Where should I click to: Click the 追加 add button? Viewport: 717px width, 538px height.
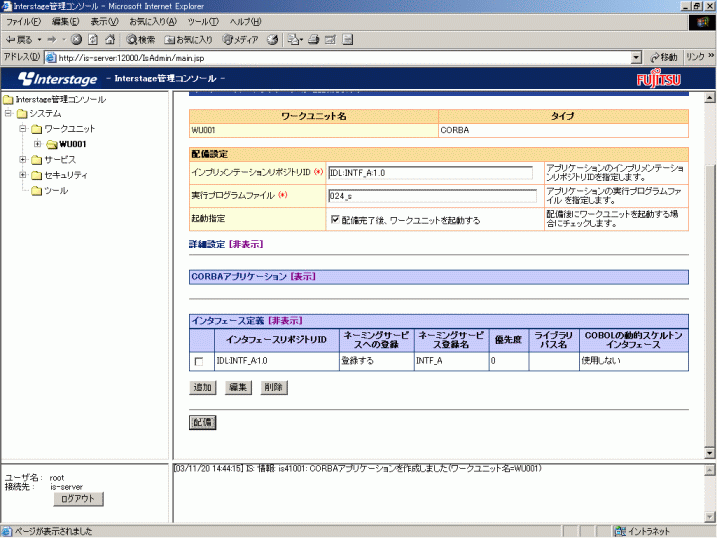(203, 388)
